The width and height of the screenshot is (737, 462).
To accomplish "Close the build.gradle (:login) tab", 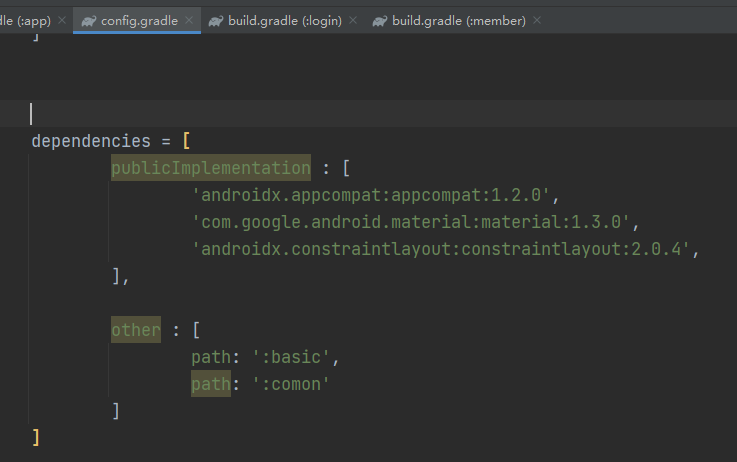I will pyautogui.click(x=353, y=20).
